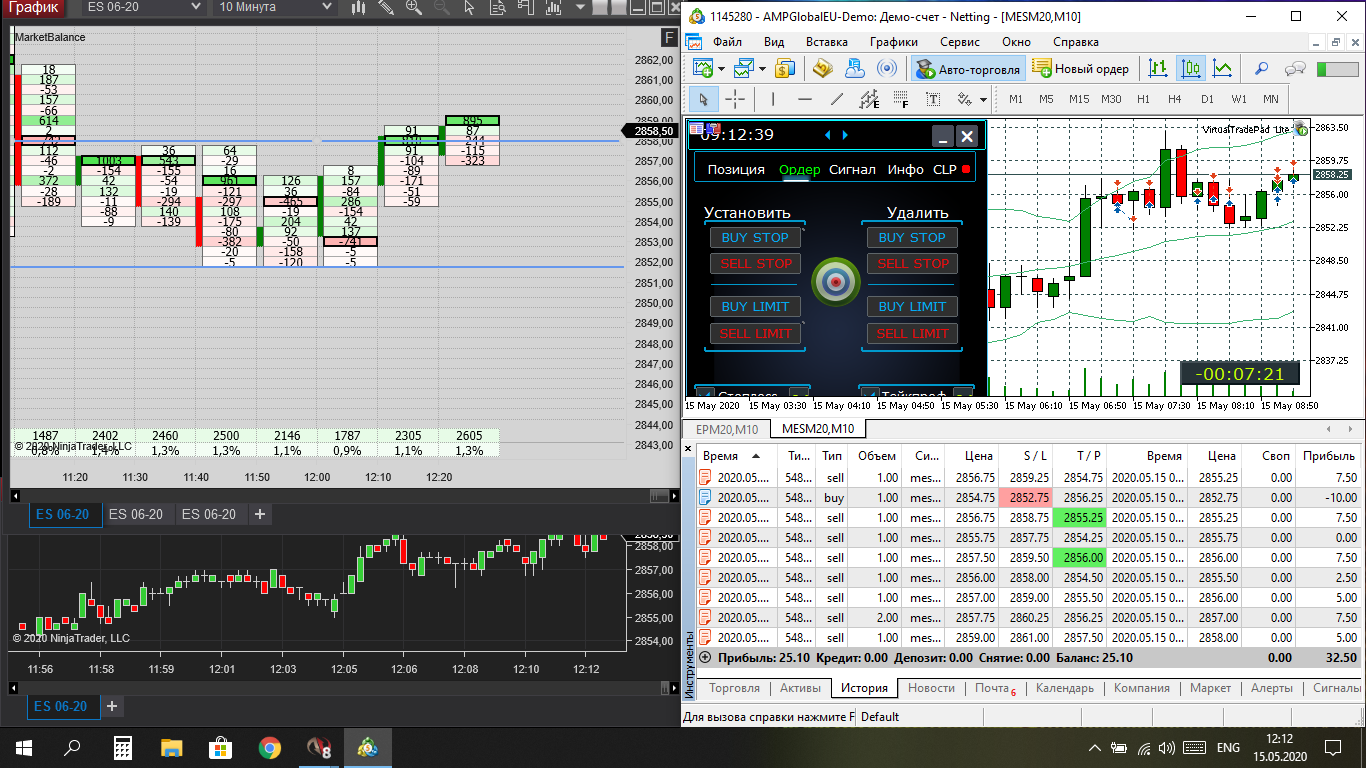This screenshot has height=768, width=1366.
Task: Open the Navigator folder icon in MetaTrader
Action: click(823, 69)
